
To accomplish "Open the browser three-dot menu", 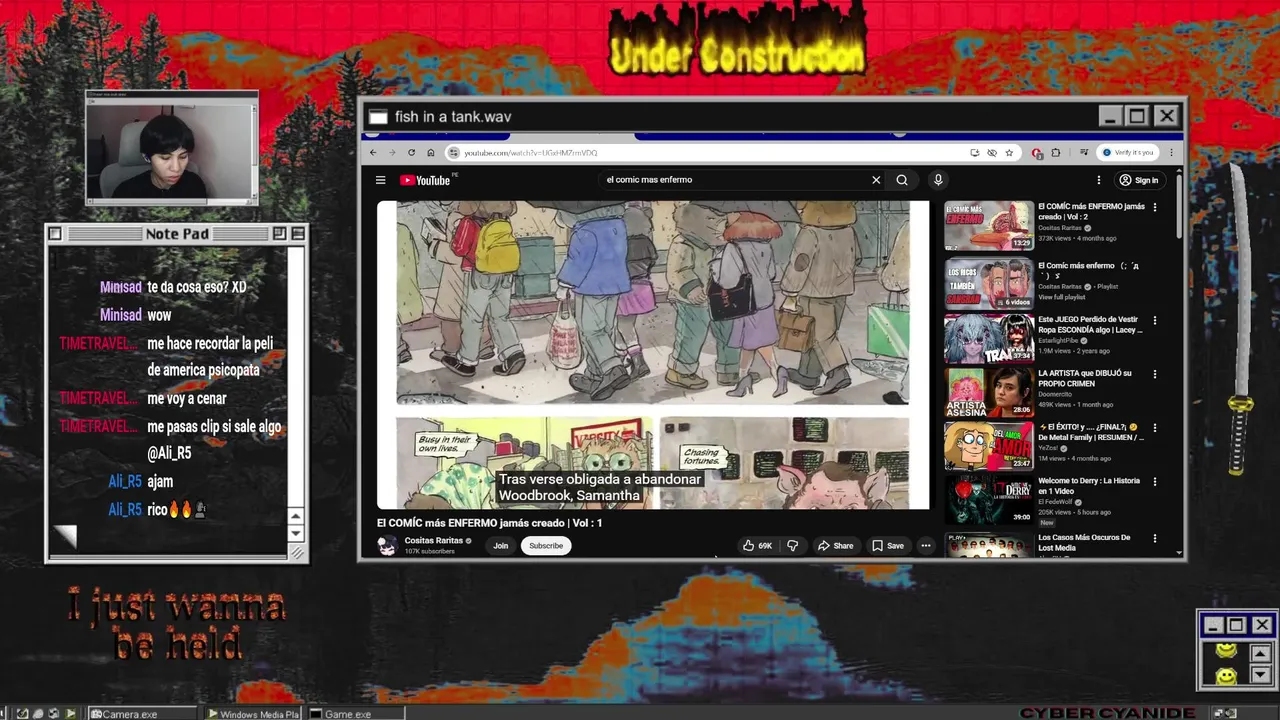I will [x=1171, y=153].
